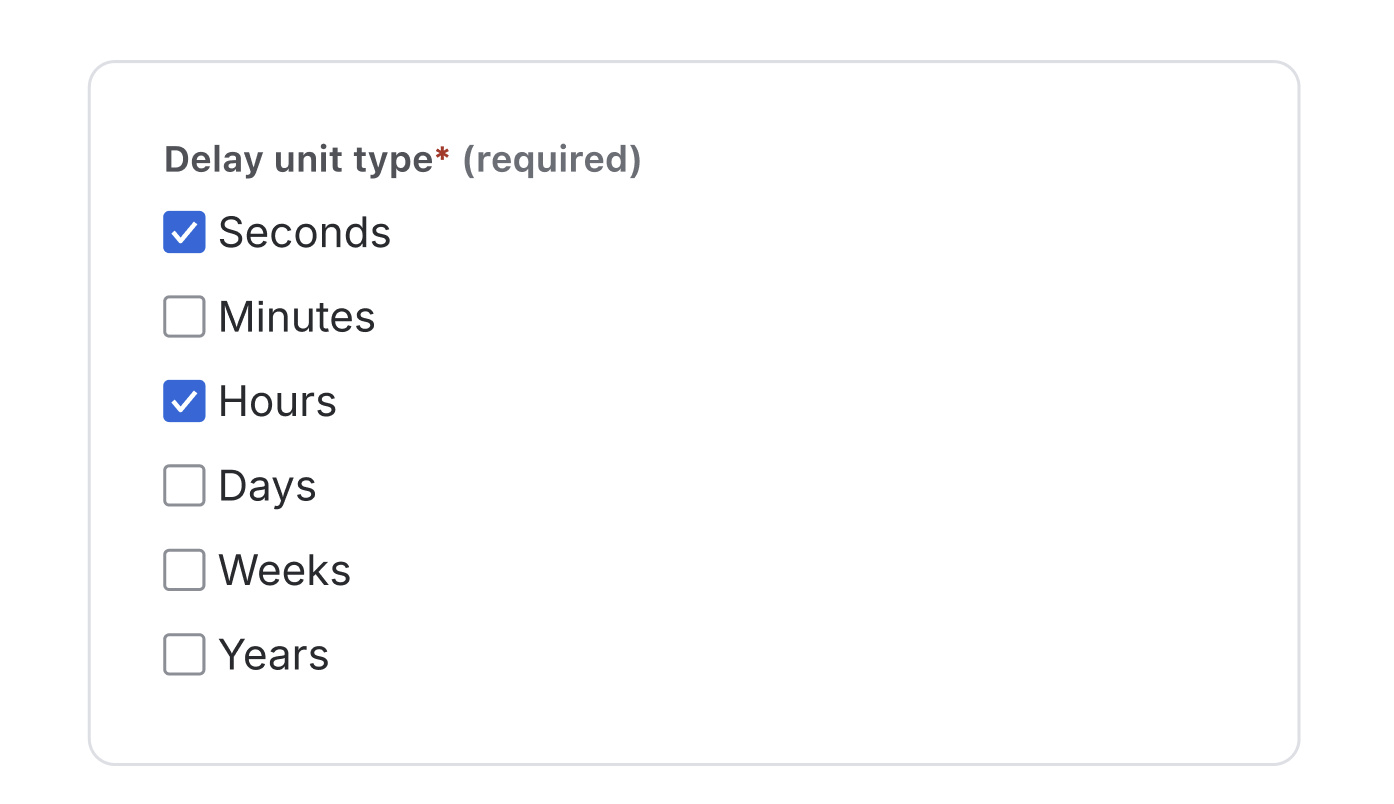Screen dimensions: 1394x804
Task: Click the Hours label text
Action: 277,401
